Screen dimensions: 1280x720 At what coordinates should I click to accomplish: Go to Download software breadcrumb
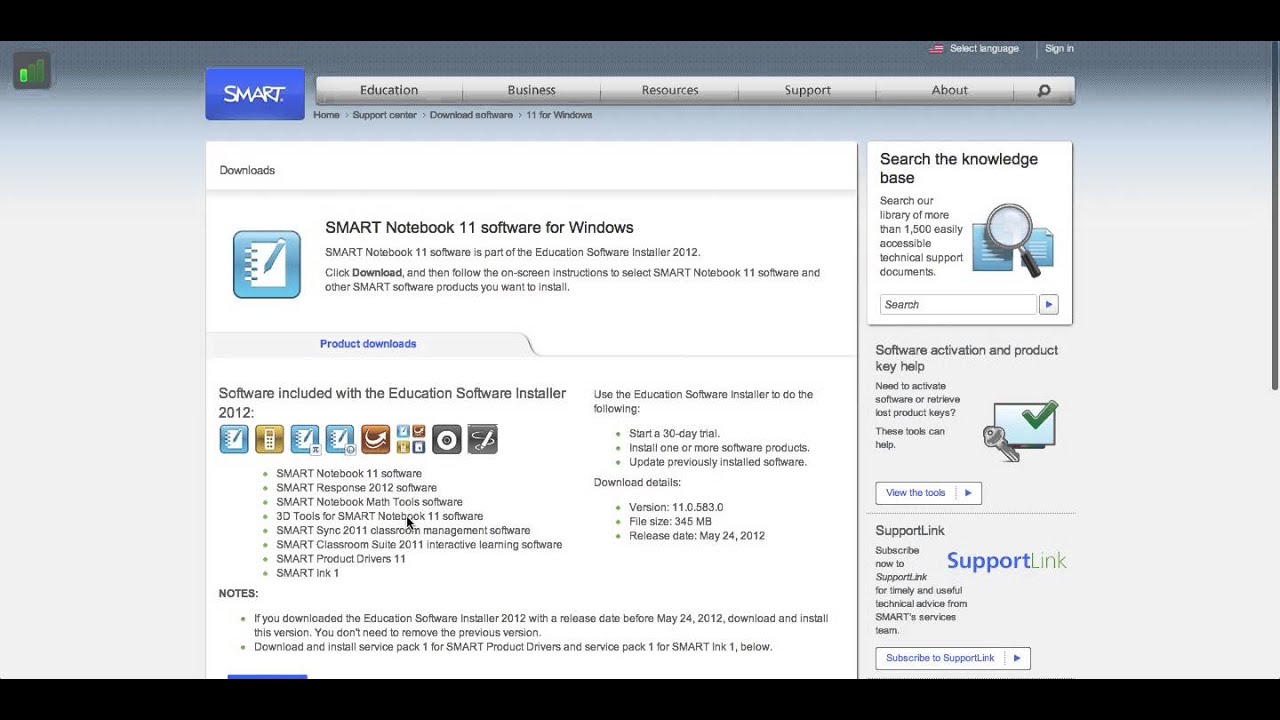pyautogui.click(x=471, y=115)
